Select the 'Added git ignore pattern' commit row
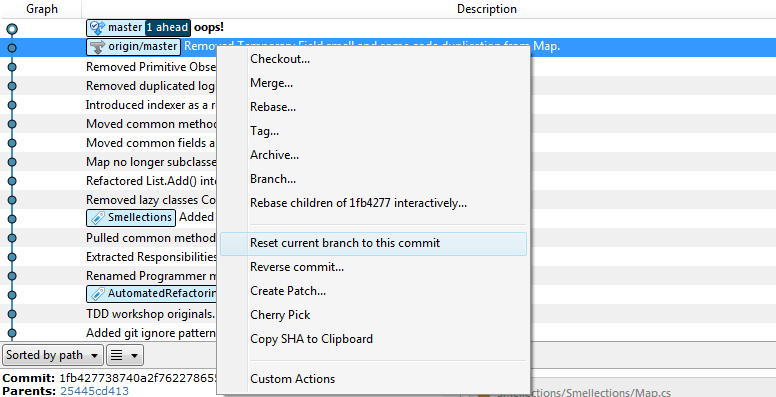This screenshot has height=397, width=776. coord(108,333)
